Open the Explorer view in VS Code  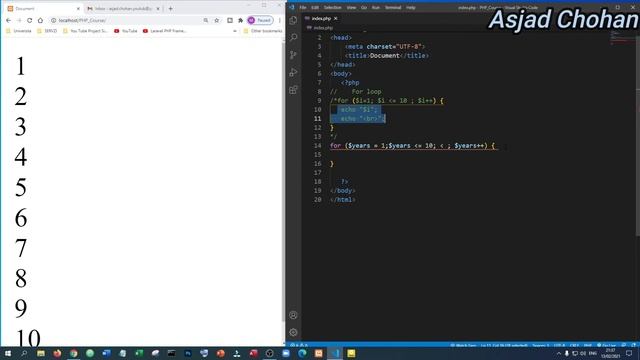(x=293, y=20)
